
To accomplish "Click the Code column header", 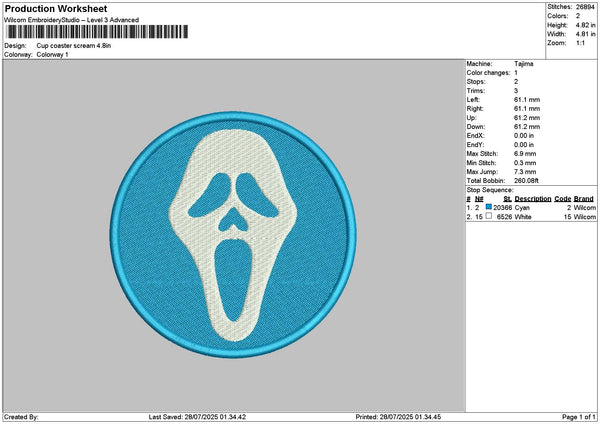I will coord(562,198).
